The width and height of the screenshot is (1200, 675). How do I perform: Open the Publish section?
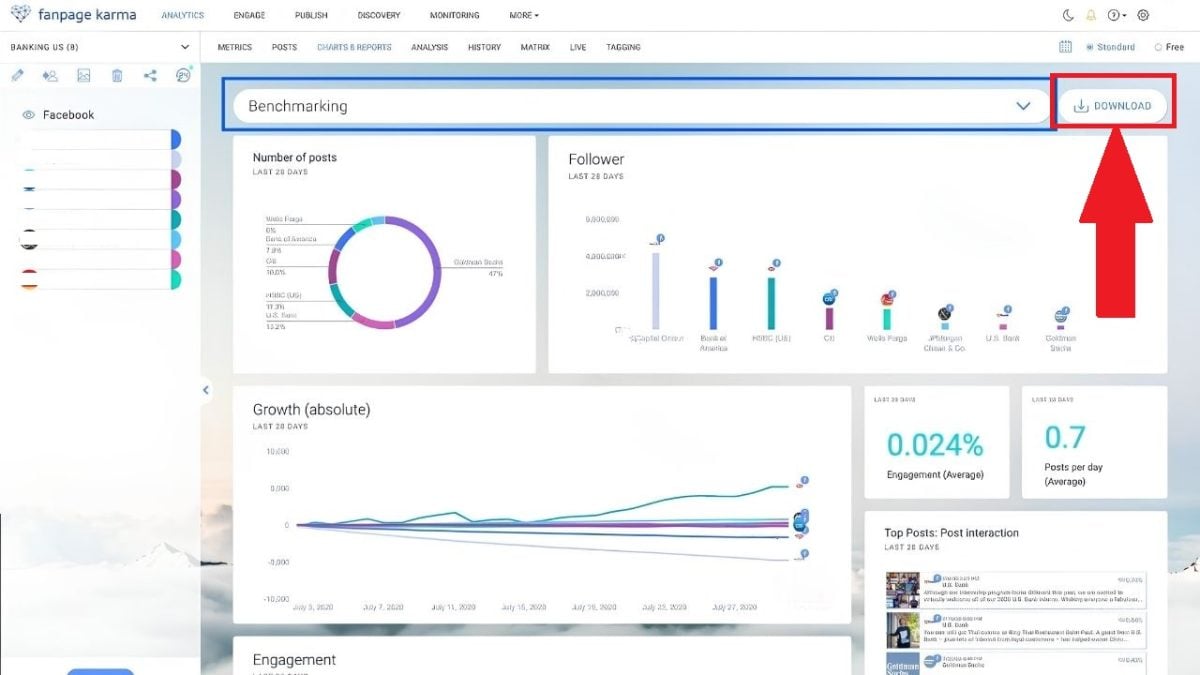tap(311, 15)
